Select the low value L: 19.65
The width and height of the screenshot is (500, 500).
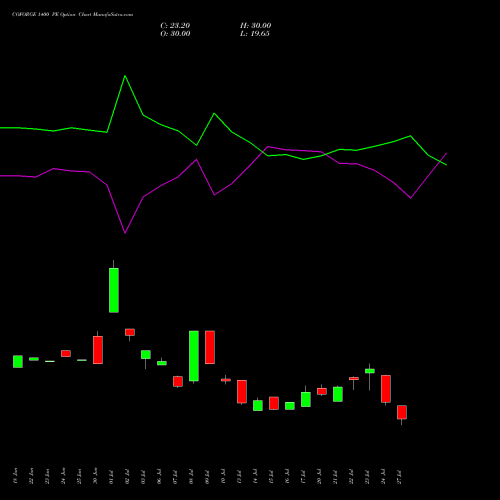(x=255, y=34)
